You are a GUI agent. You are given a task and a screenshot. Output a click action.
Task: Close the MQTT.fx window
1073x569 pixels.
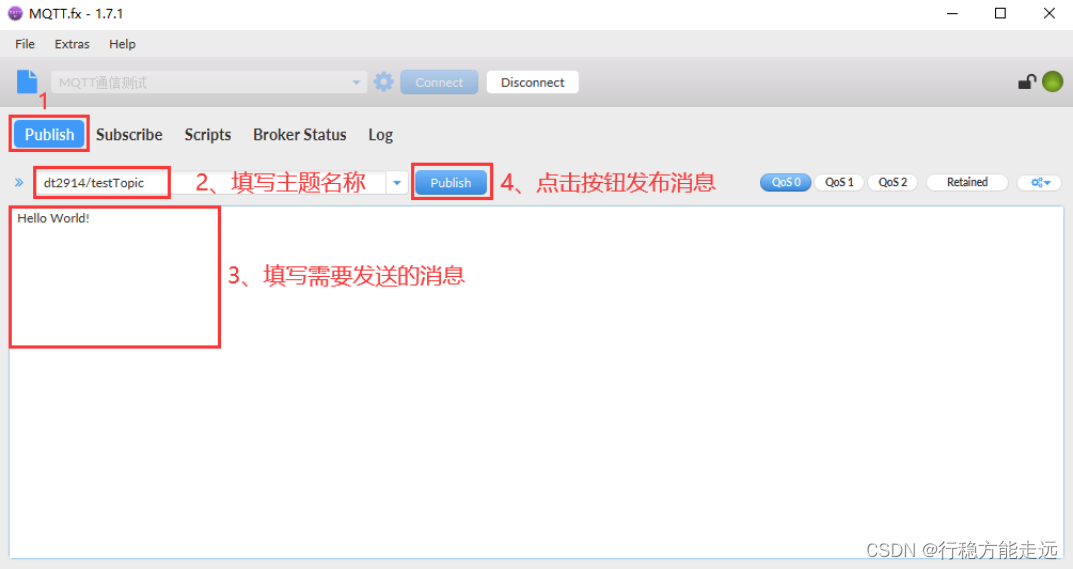coord(1049,14)
